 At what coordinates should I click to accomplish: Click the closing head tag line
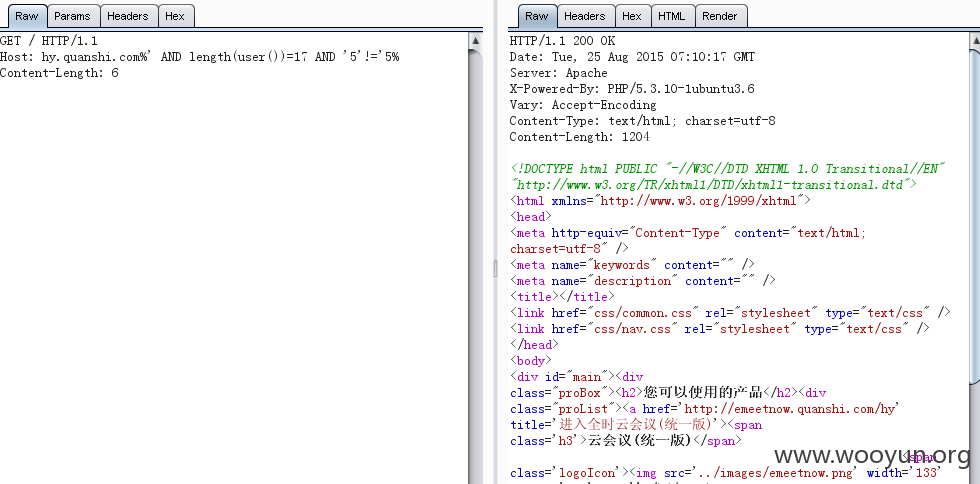534,345
